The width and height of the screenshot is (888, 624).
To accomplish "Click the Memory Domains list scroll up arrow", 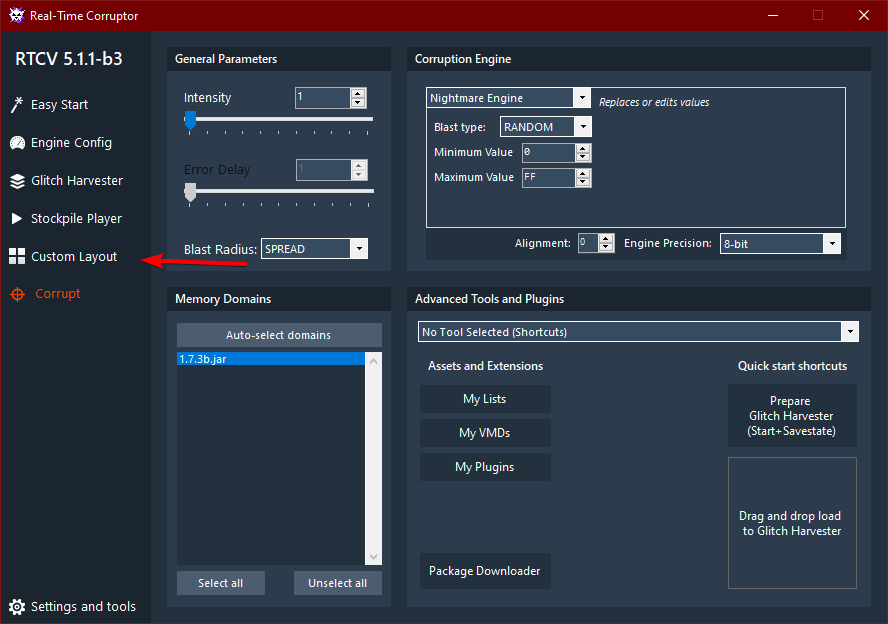I will [373, 361].
